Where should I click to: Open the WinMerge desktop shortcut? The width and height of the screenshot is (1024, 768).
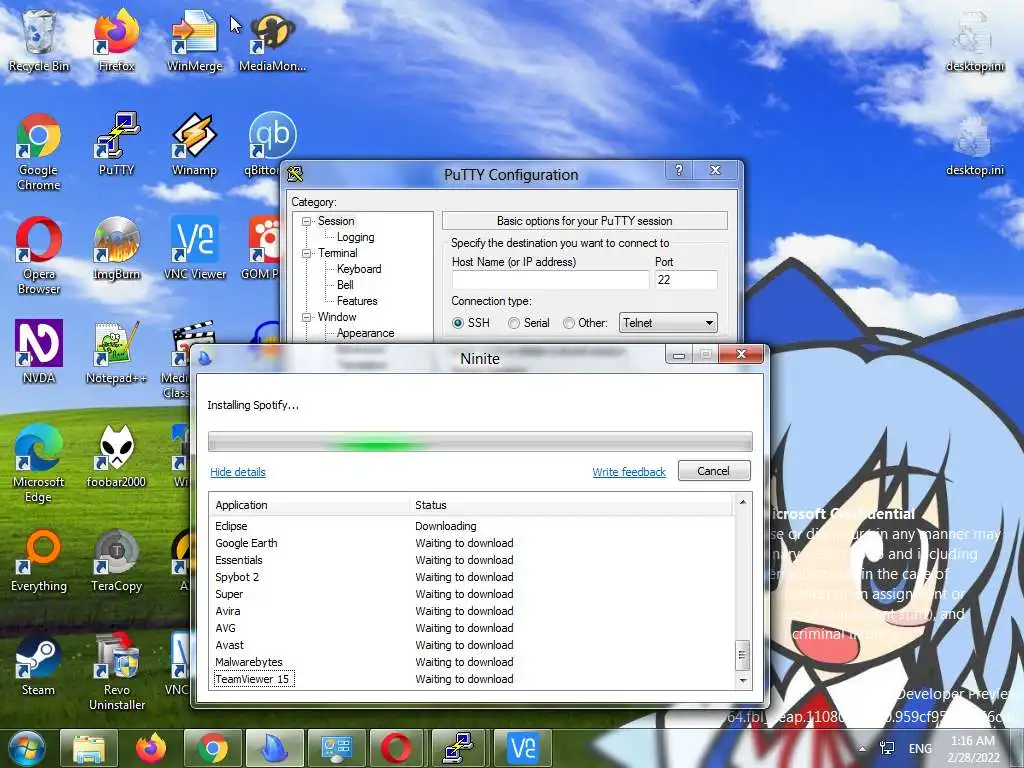pos(194,40)
